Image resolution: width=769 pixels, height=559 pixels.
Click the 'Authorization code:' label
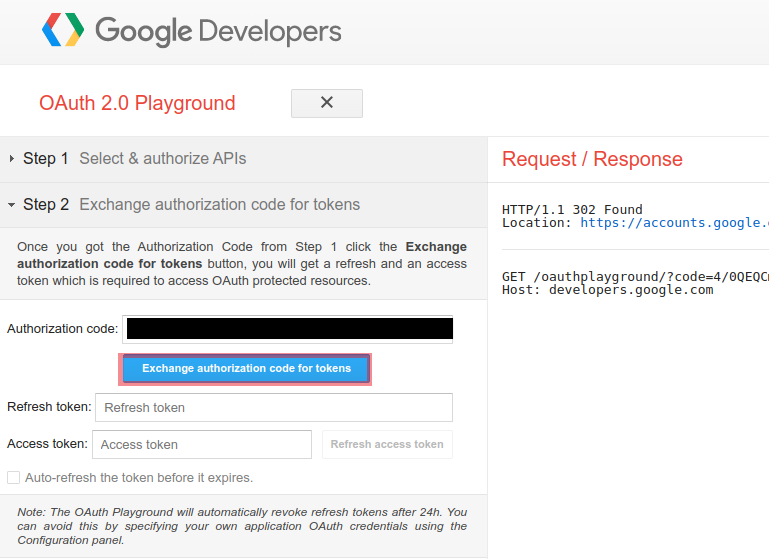(x=62, y=329)
